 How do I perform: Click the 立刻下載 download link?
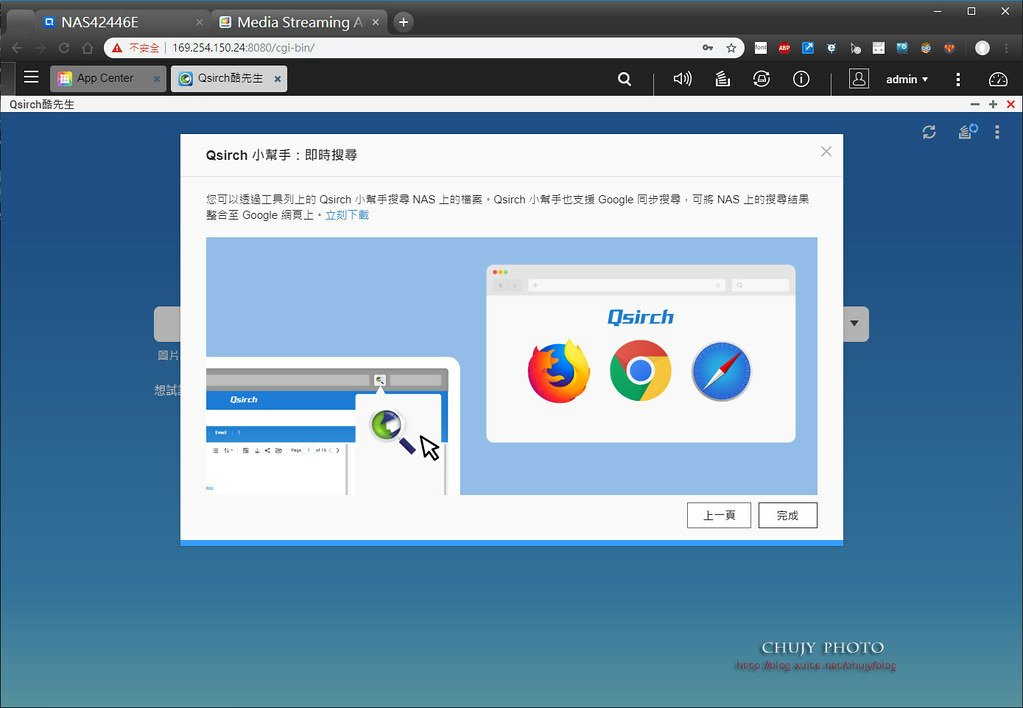point(347,215)
